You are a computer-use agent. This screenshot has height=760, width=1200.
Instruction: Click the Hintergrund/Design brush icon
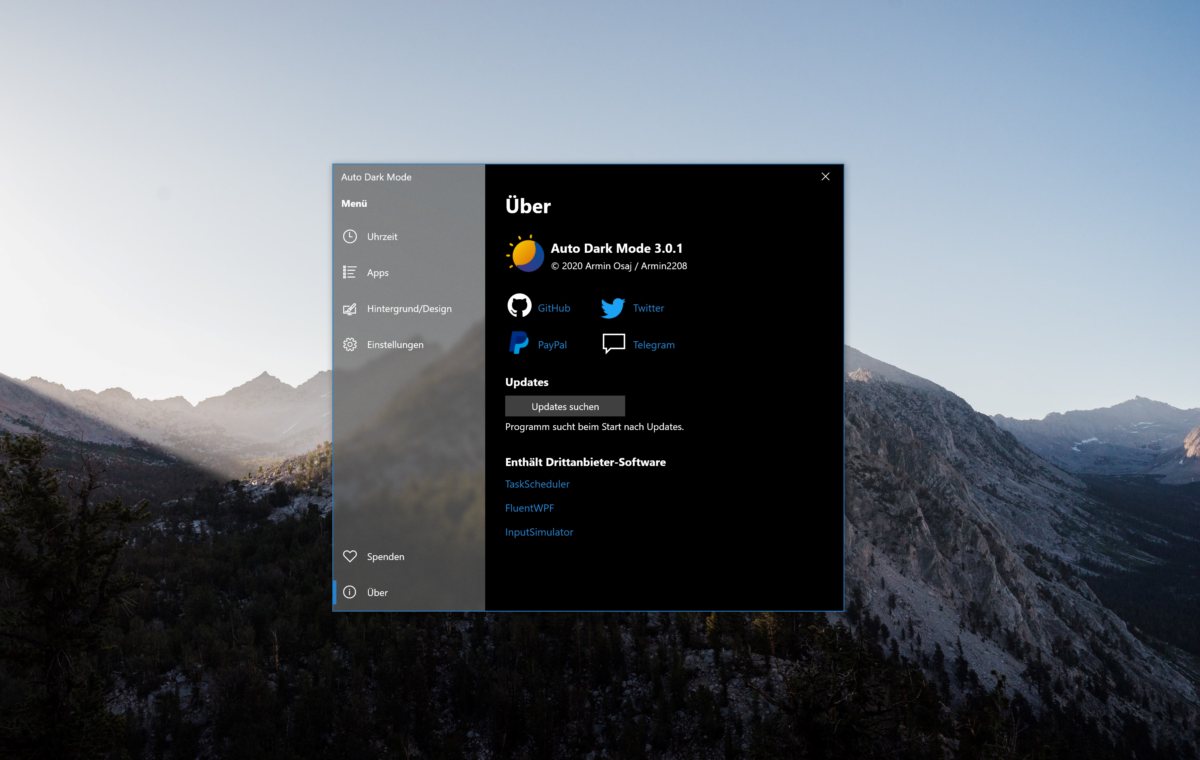coord(350,308)
